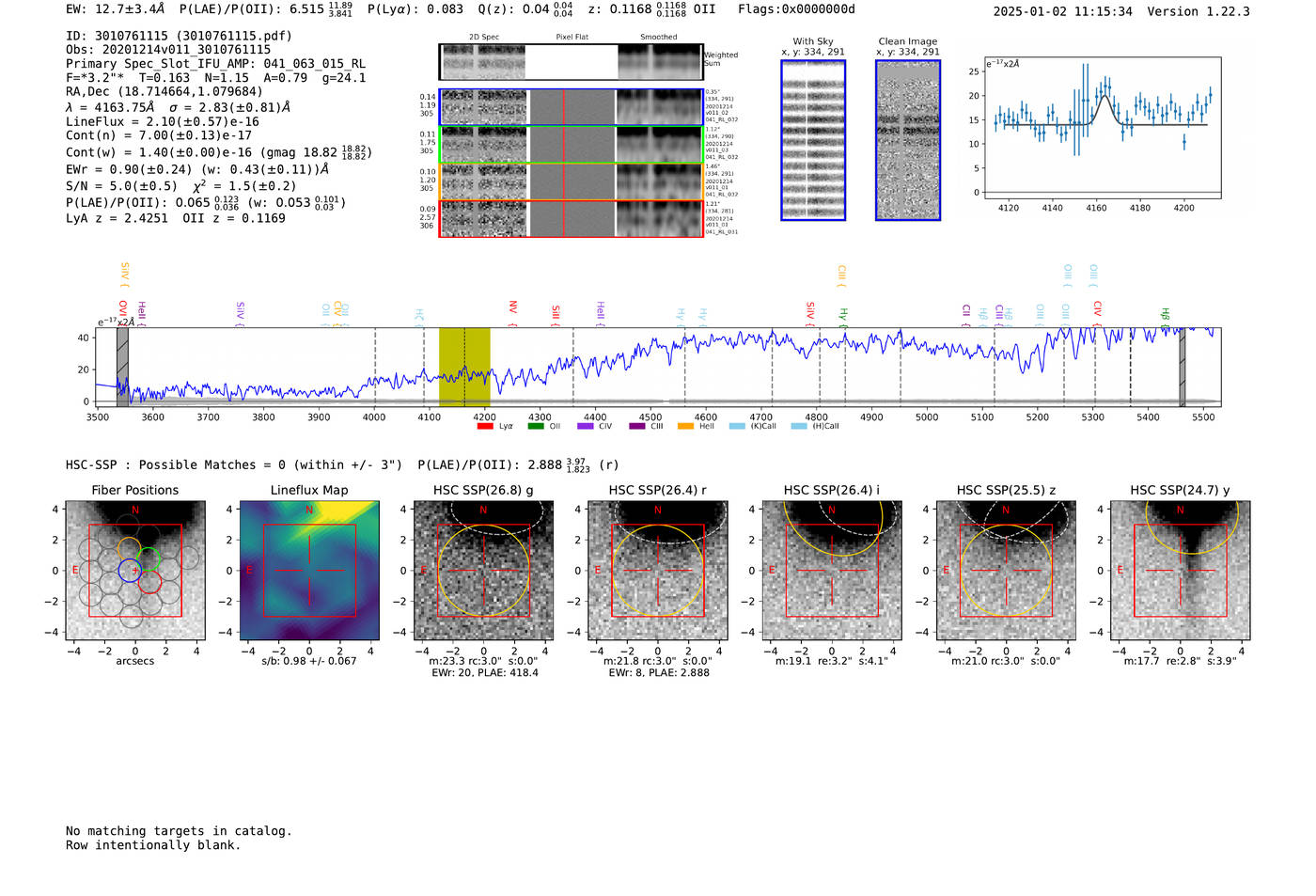Click the blue fiber circle in Fiber Positions

(x=130, y=570)
